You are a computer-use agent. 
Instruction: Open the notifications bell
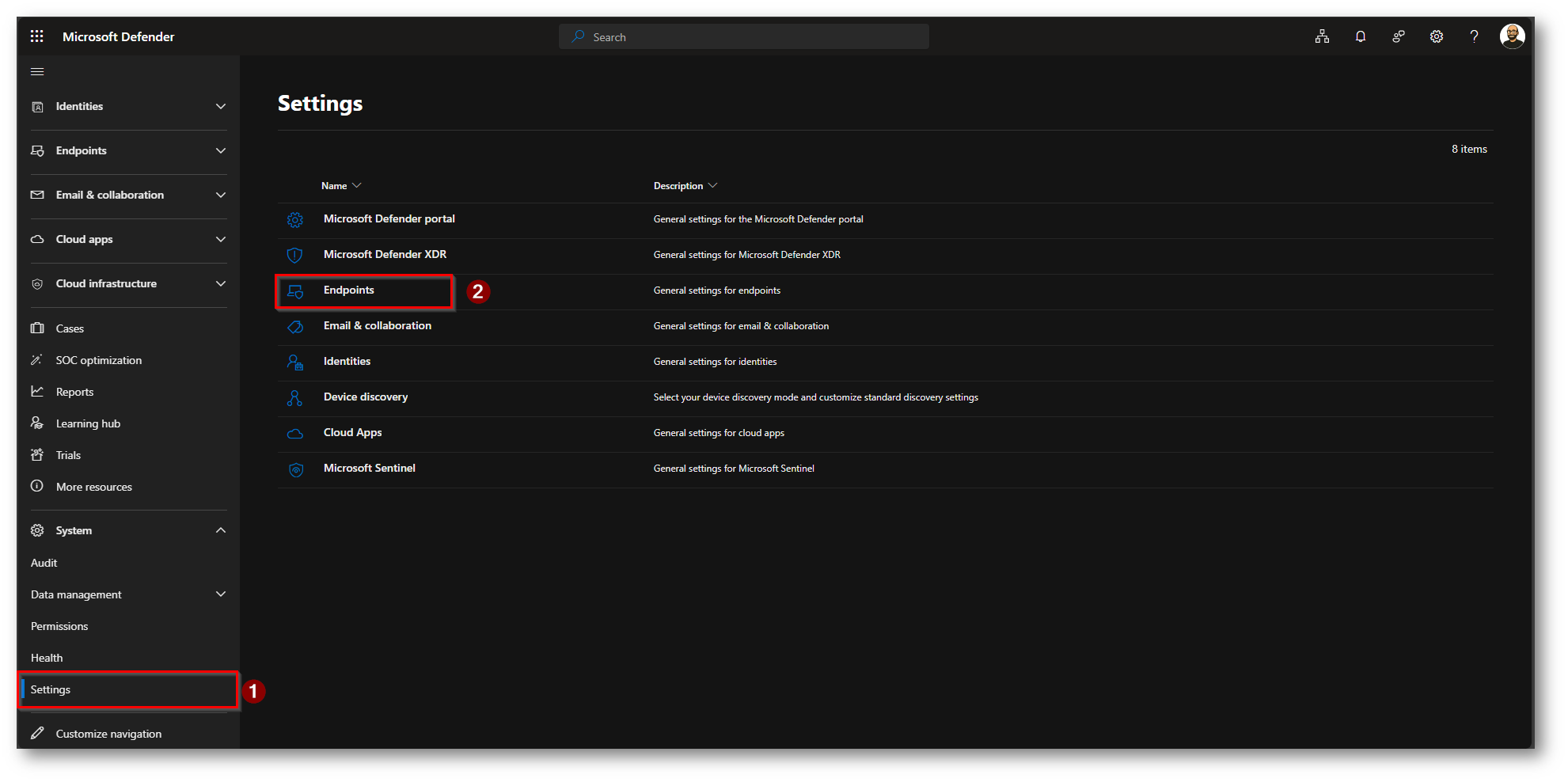pyautogui.click(x=1361, y=36)
